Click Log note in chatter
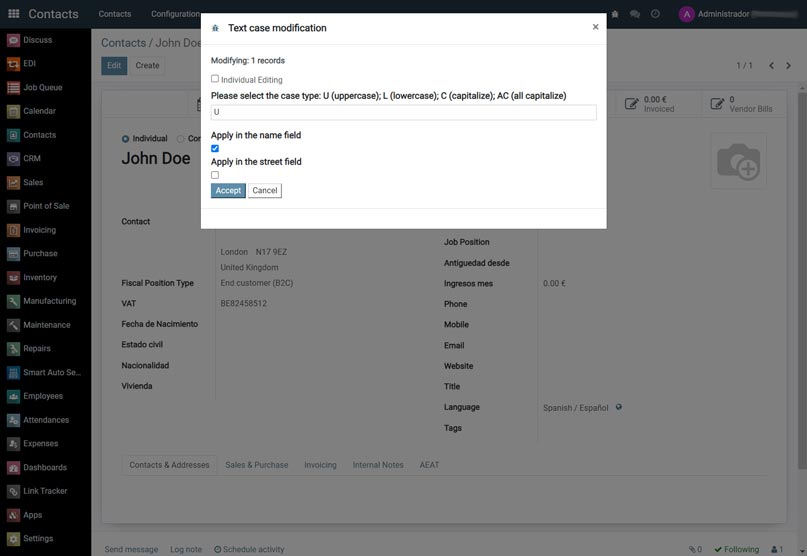Screen dimensions: 807x556 (x=186, y=549)
